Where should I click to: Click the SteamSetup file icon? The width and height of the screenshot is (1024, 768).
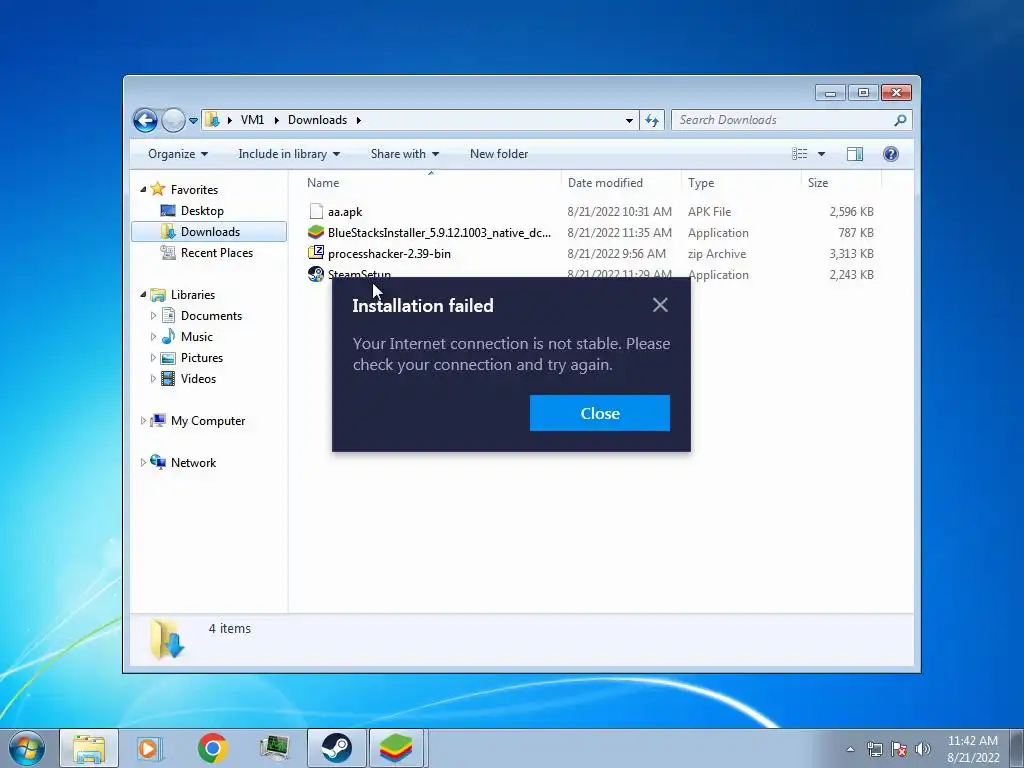316,274
